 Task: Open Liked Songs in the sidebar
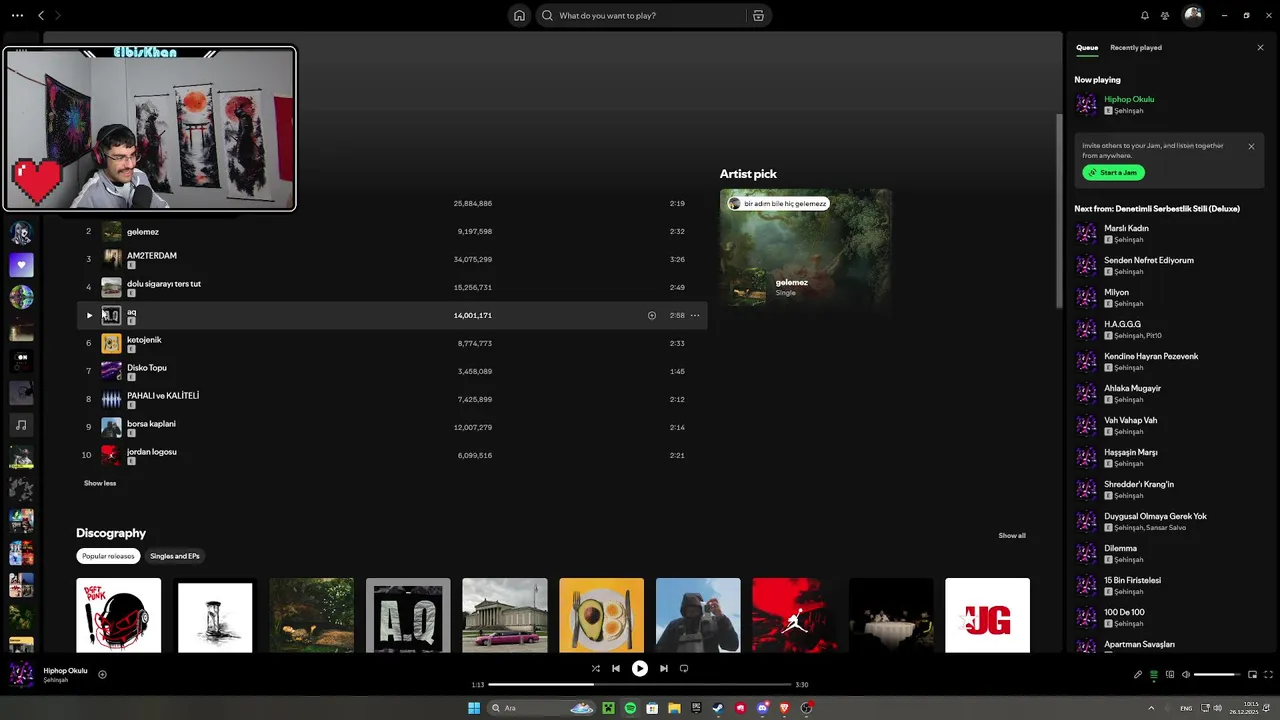click(x=21, y=265)
